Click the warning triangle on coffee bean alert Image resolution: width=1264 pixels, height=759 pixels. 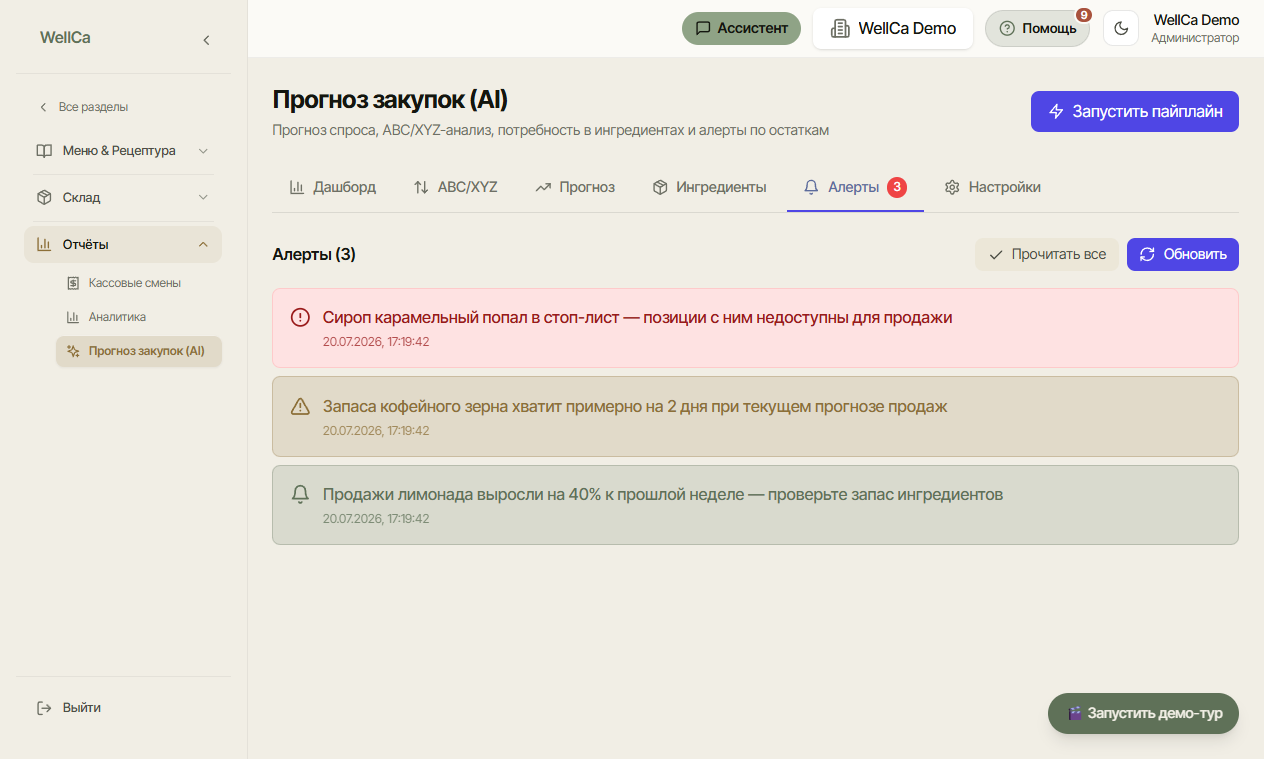coord(300,406)
